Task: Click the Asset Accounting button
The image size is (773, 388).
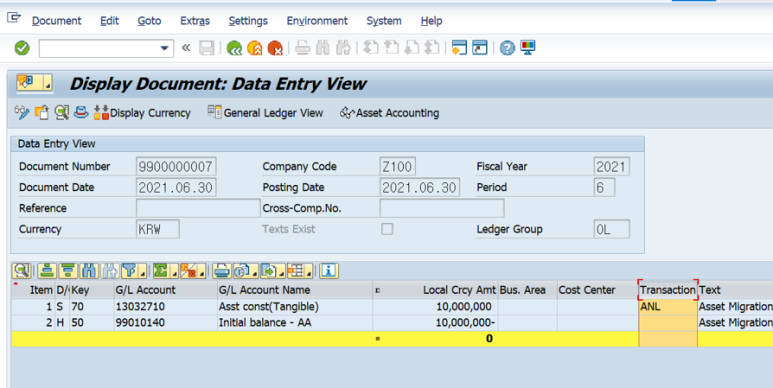Action: click(389, 112)
